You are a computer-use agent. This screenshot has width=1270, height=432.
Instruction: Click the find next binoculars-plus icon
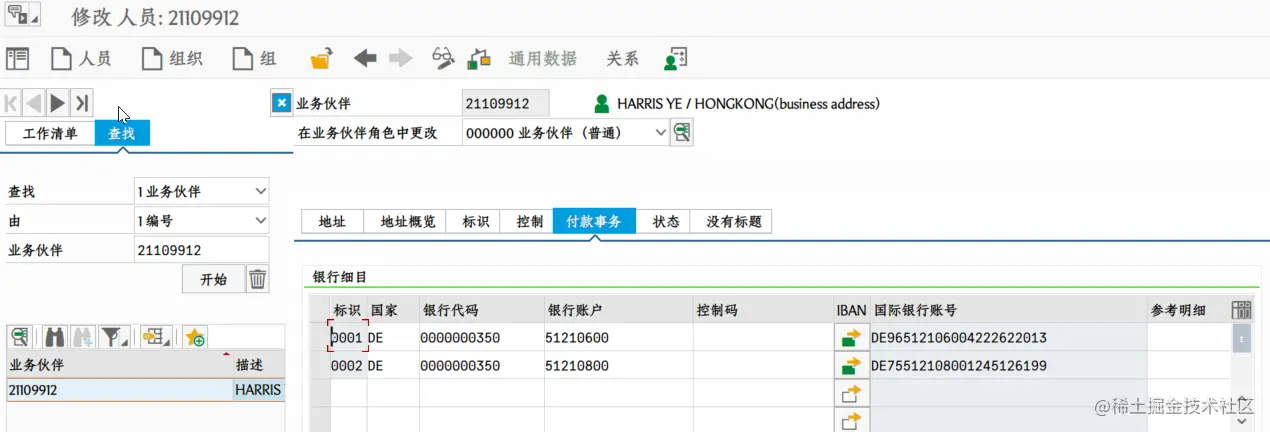pos(83,337)
